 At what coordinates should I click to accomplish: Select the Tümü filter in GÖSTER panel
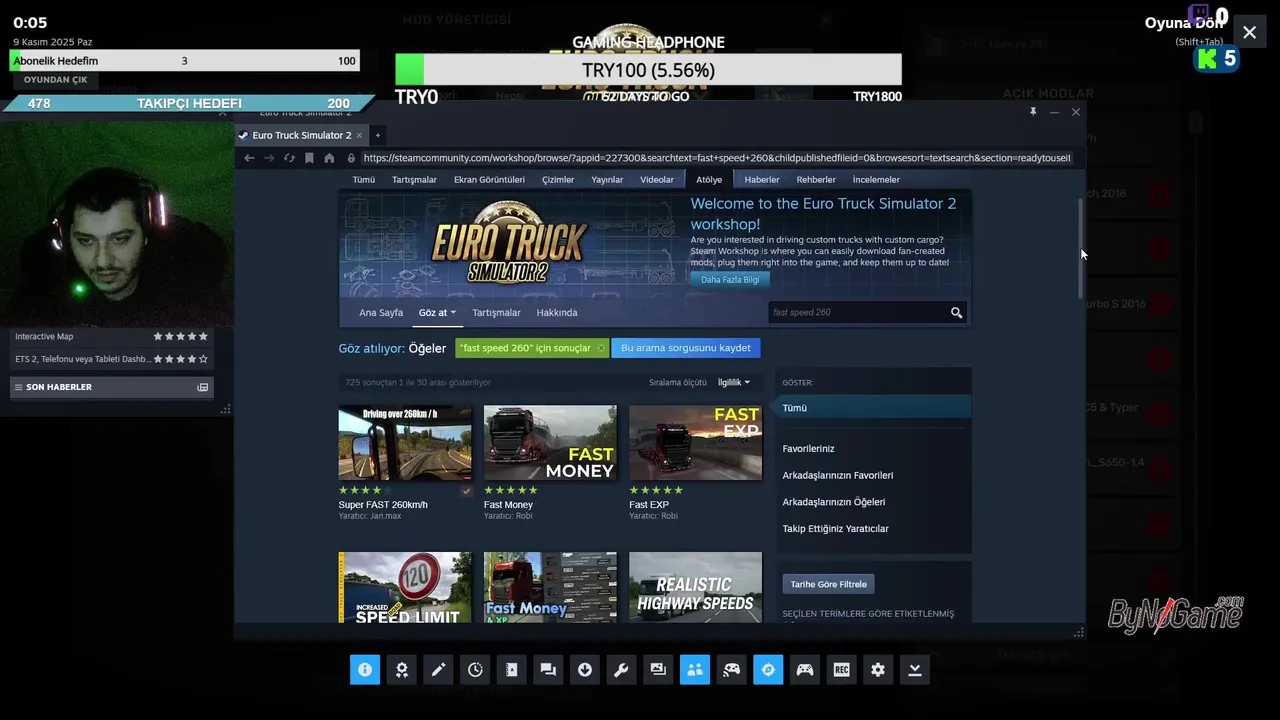(x=873, y=408)
